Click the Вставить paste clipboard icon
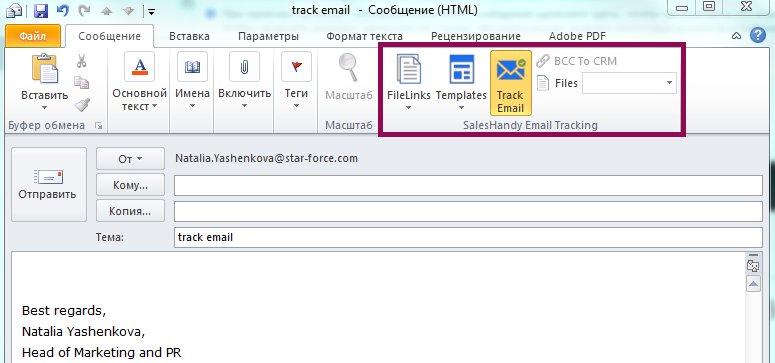The height and width of the screenshot is (363, 775). pos(45,68)
